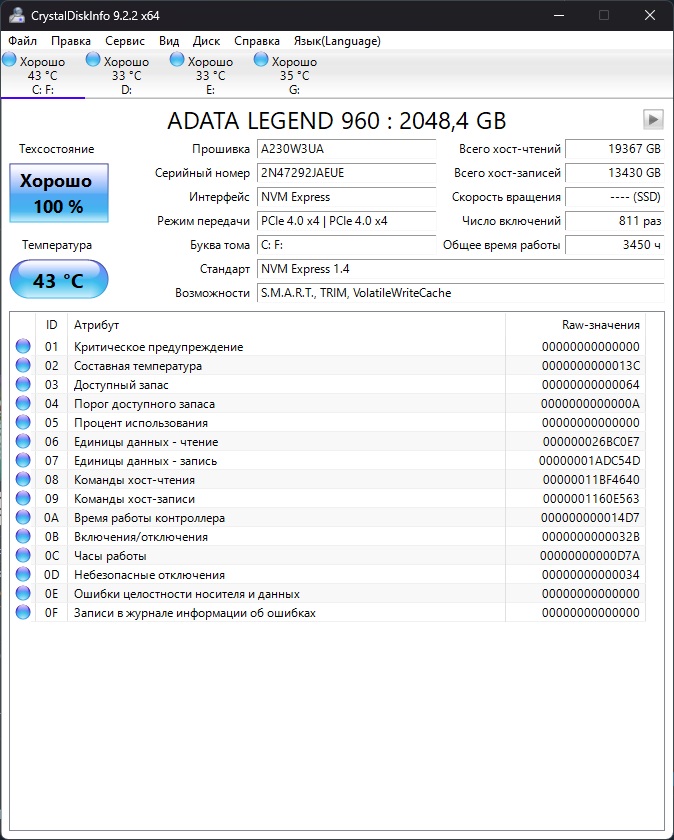The height and width of the screenshot is (840, 674).
Task: Click the Raw-значения column header
Action: coord(575,325)
